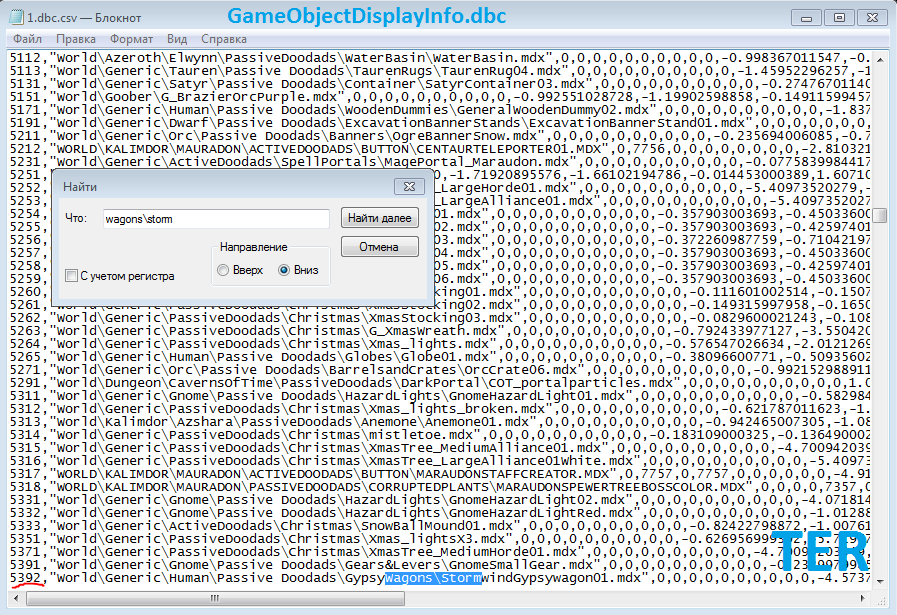Open the Формат menu
Screen dimensions: 897x615
pyautogui.click(x=131, y=39)
